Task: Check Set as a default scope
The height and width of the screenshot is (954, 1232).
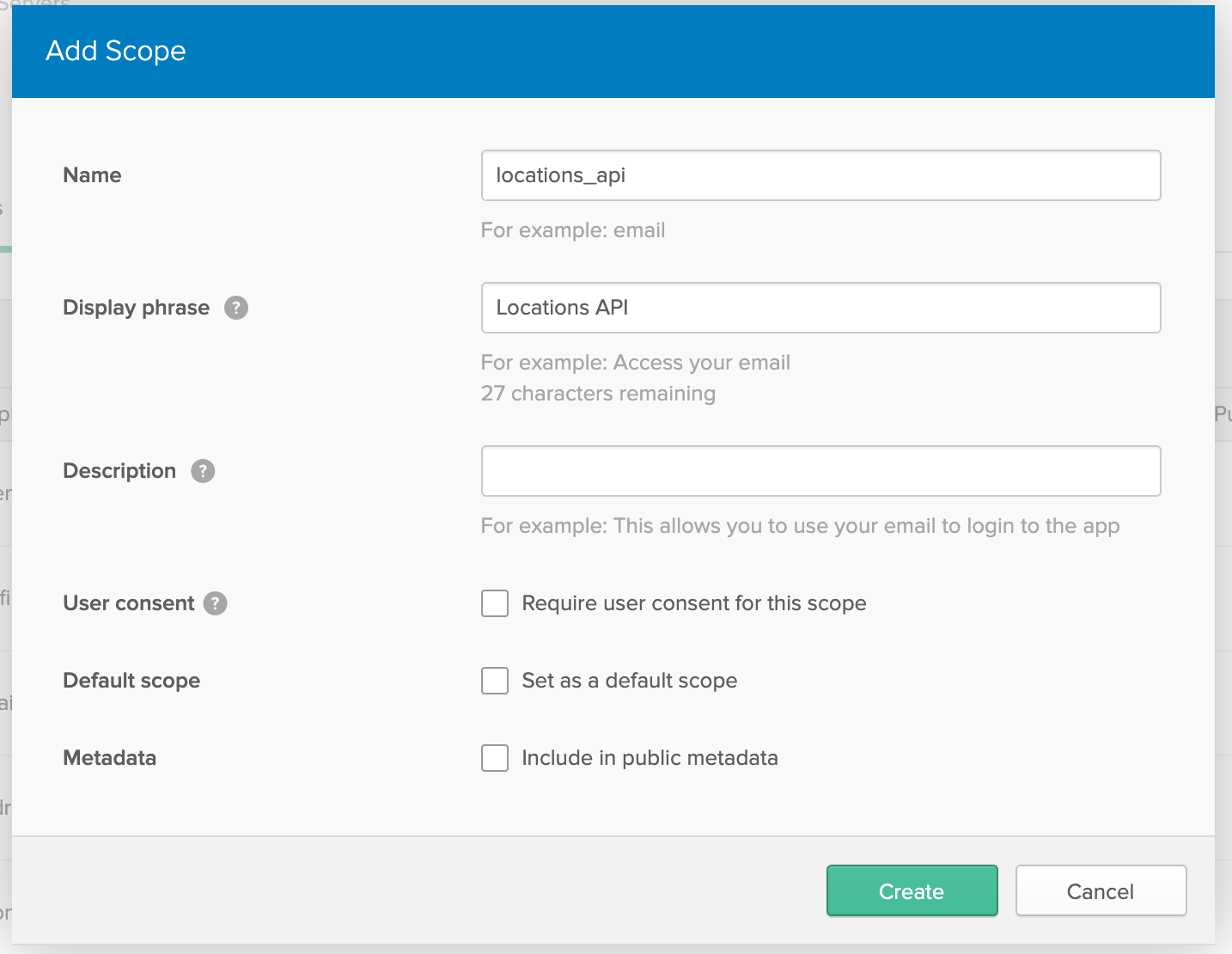Action: click(x=495, y=681)
